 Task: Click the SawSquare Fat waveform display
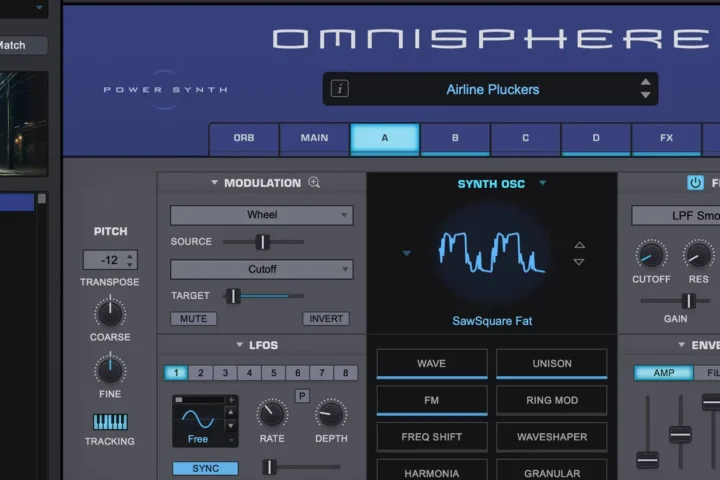492,254
